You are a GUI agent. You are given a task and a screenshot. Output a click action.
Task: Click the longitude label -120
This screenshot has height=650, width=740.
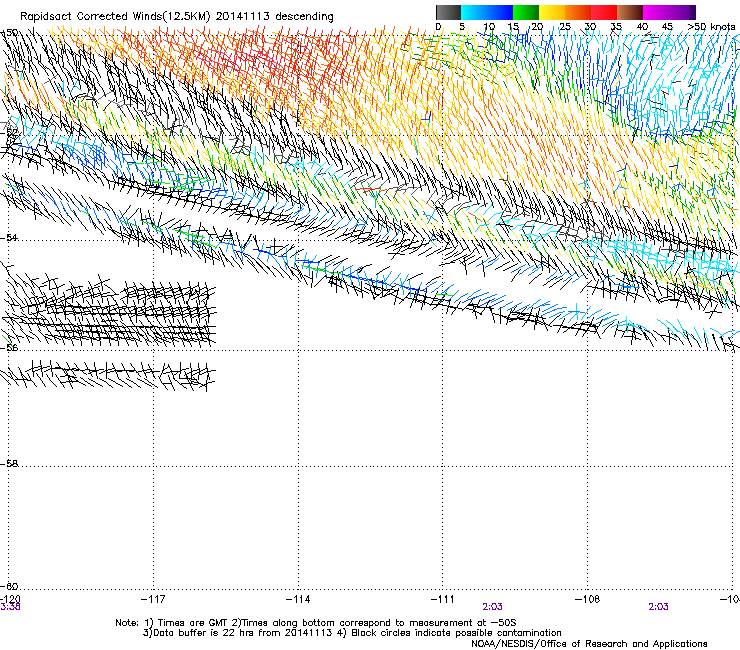(10, 599)
